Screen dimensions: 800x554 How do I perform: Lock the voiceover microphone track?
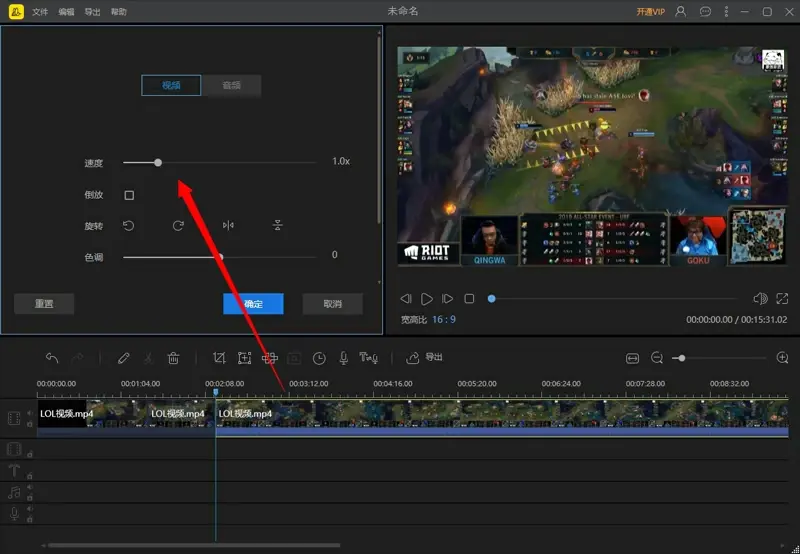[x=30, y=519]
